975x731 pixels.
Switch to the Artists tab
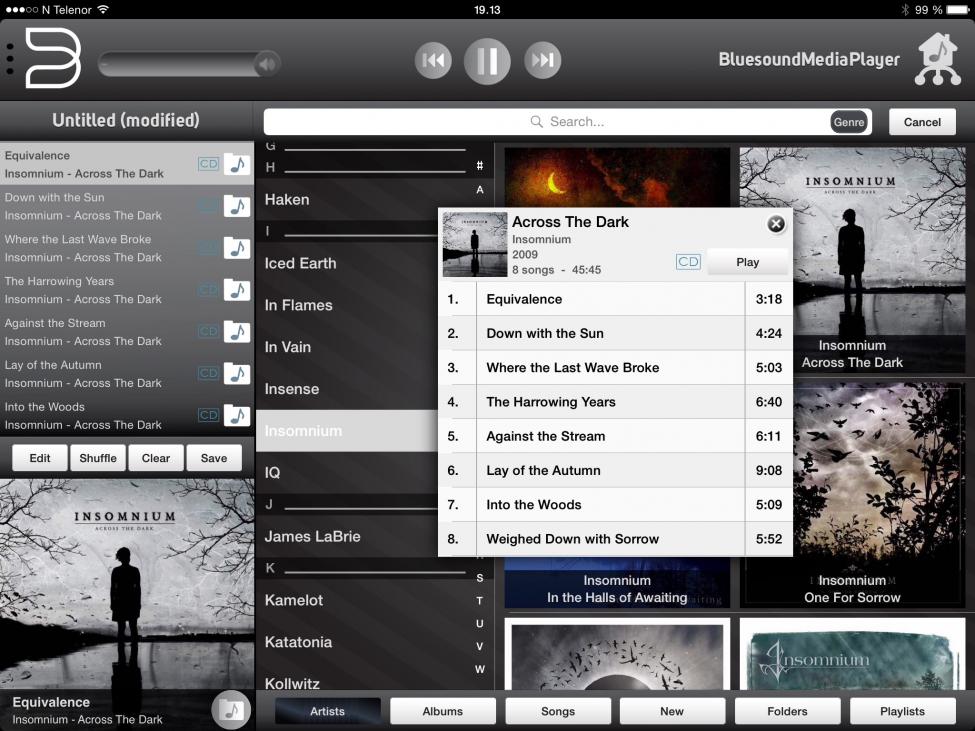[327, 711]
